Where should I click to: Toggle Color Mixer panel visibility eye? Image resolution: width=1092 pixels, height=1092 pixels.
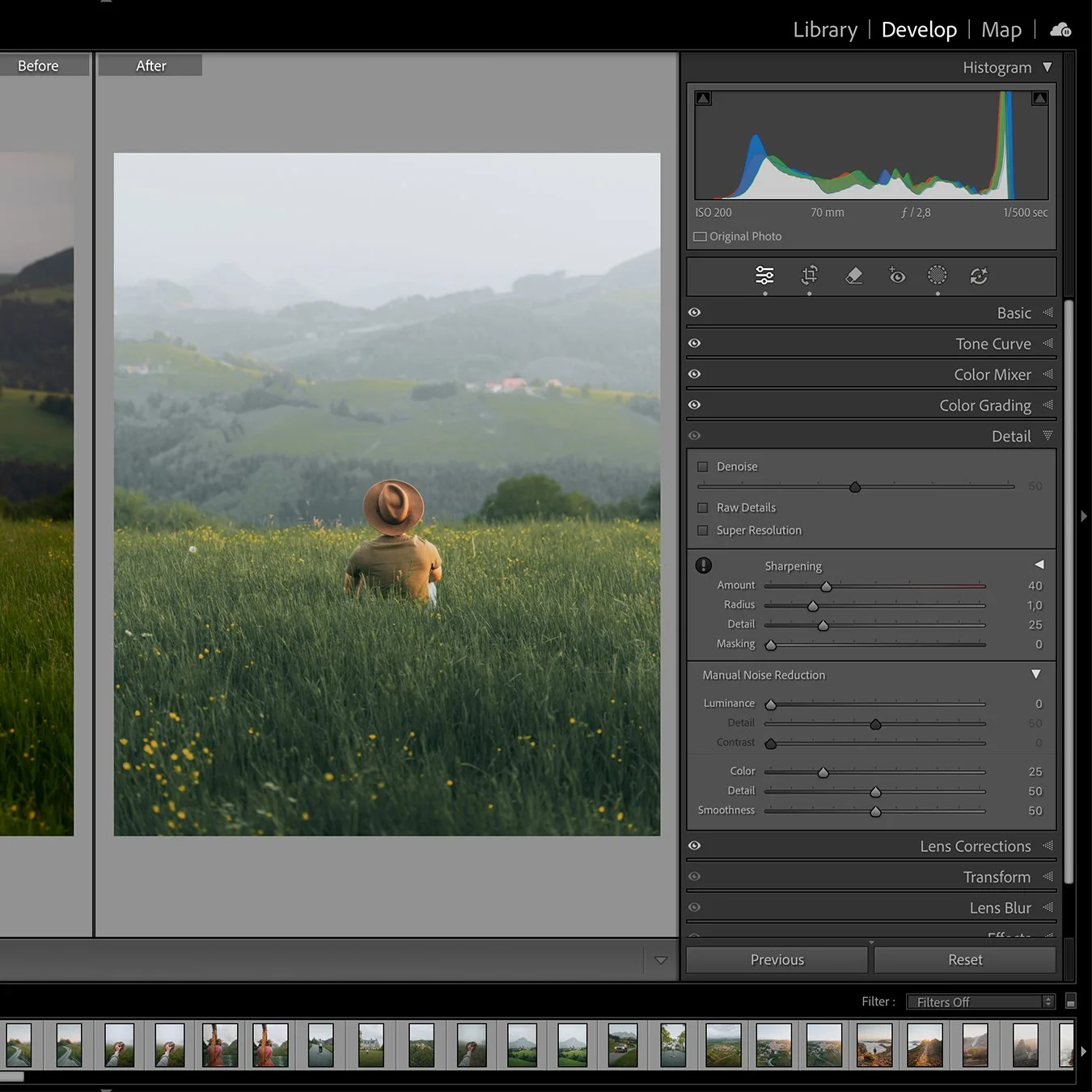click(x=694, y=374)
